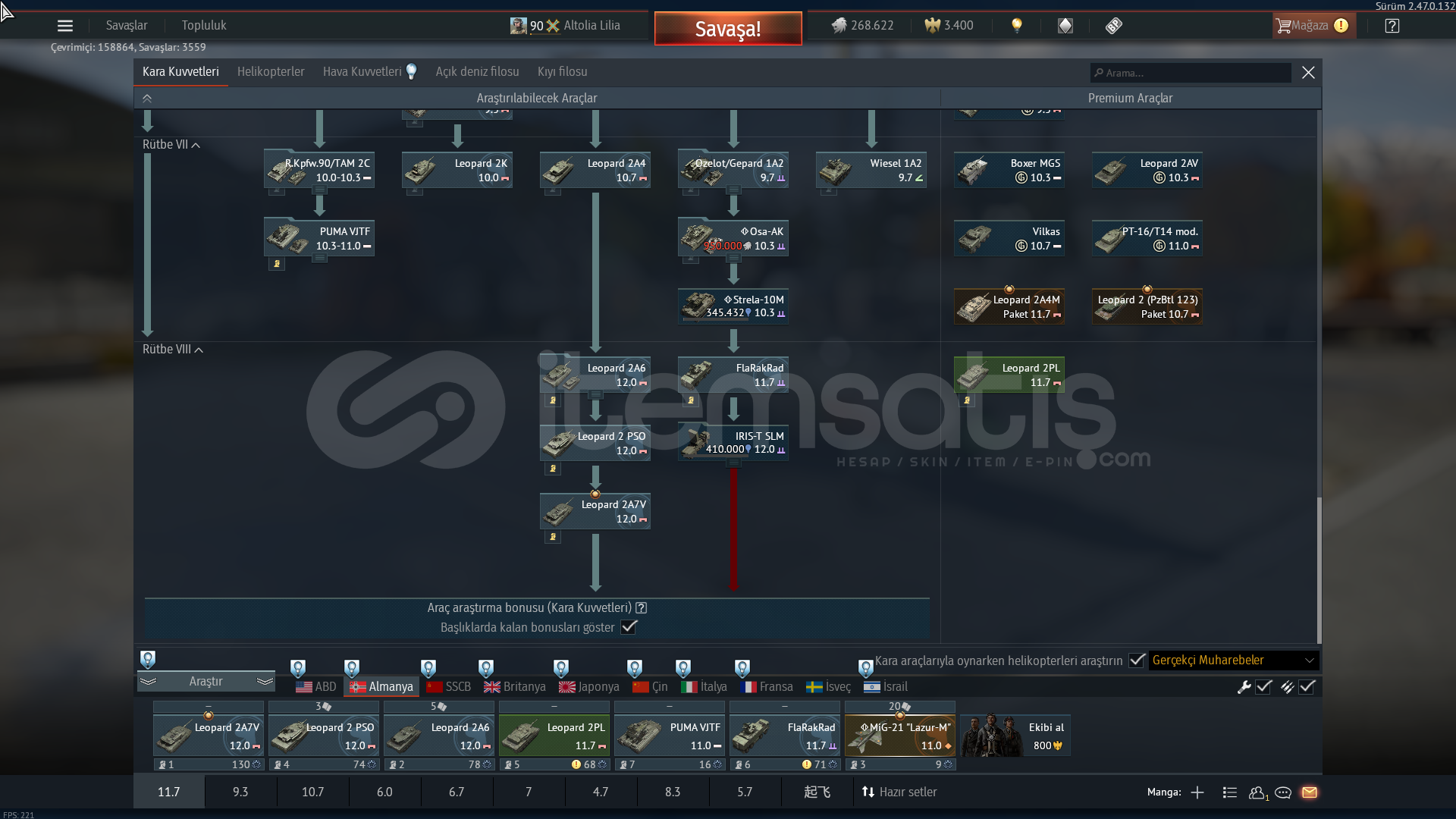Select the FlaRakRad card in the research tree

733,375
